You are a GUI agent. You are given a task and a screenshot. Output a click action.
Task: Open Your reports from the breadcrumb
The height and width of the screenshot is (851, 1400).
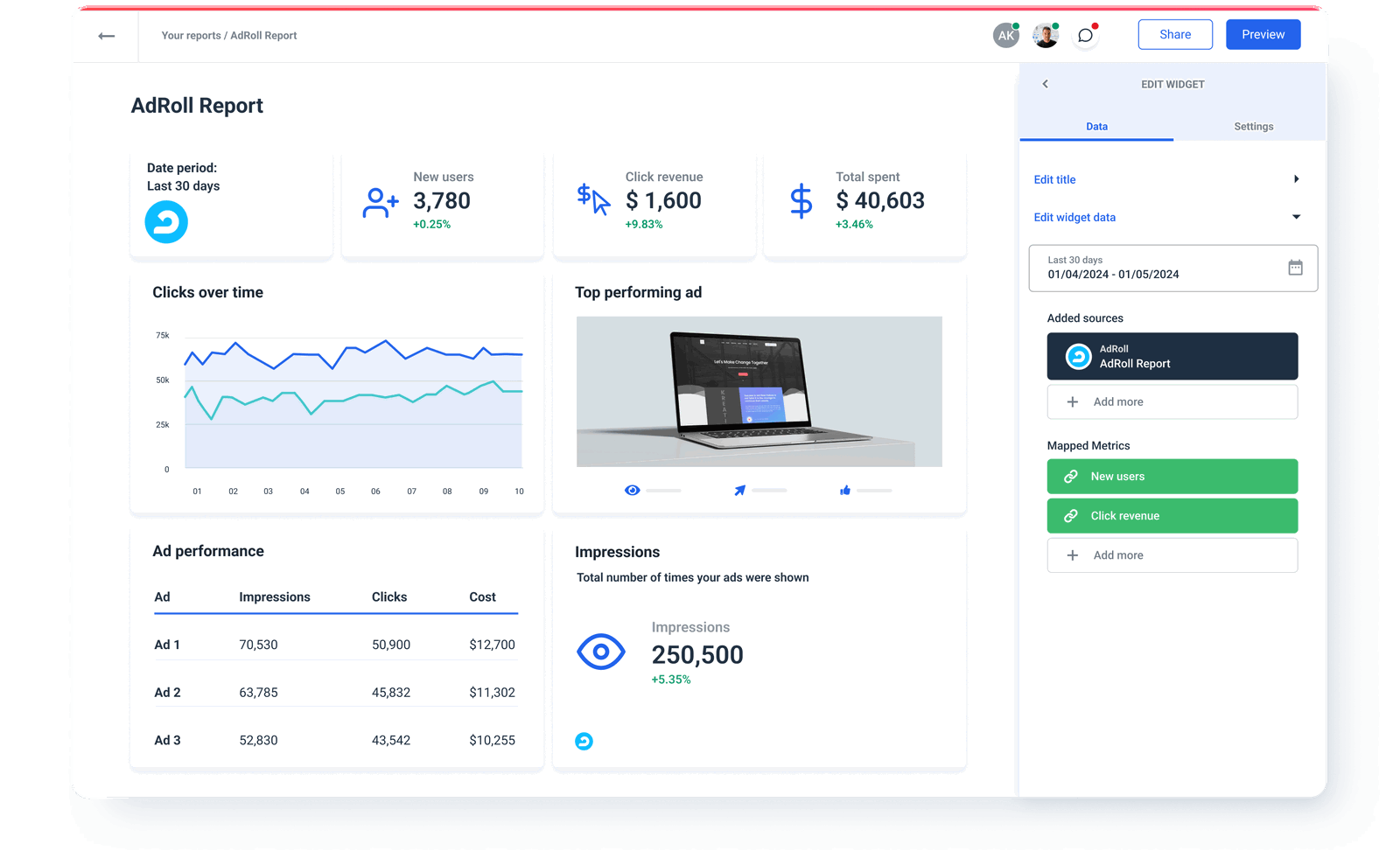pos(190,35)
